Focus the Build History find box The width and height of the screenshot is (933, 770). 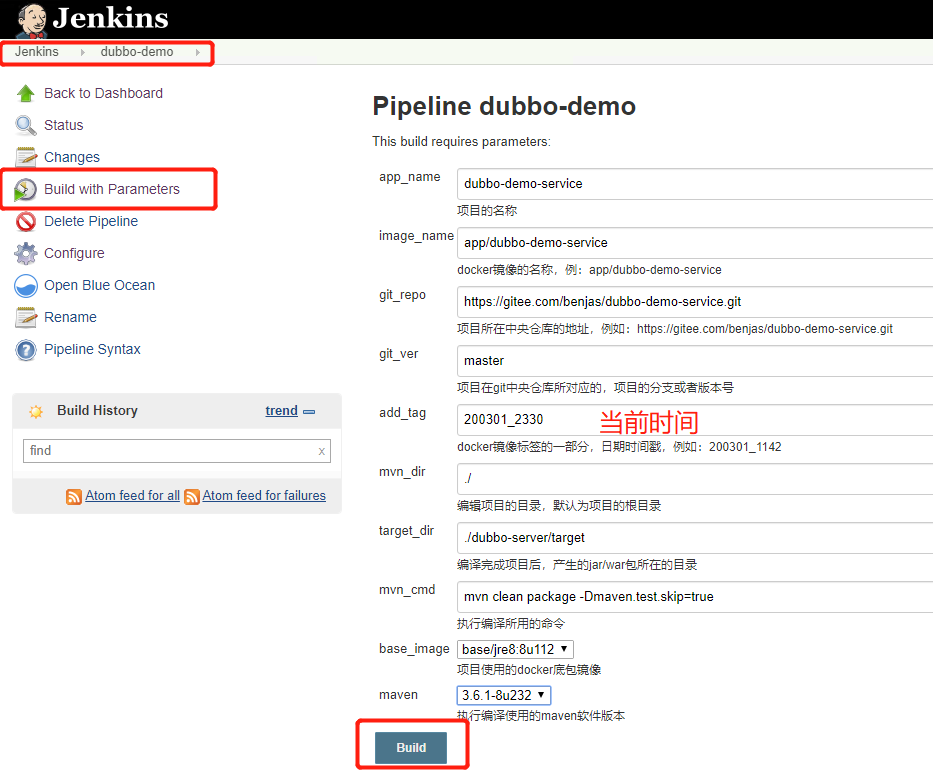point(168,451)
